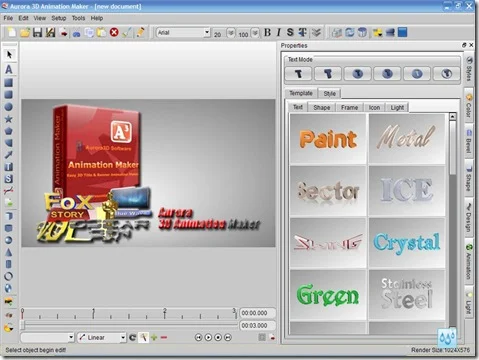Open the Arial font dropdown
The width and height of the screenshot is (479, 360).
click(x=207, y=32)
